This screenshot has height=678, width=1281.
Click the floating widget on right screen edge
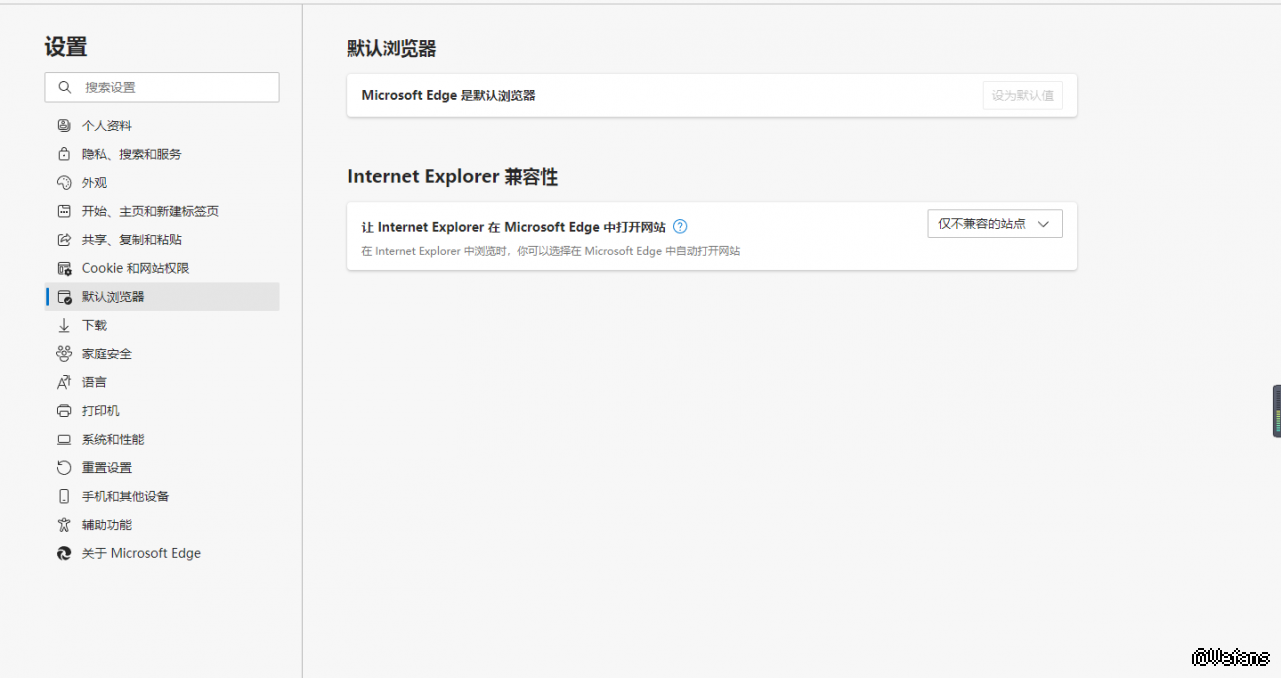click(x=1276, y=410)
